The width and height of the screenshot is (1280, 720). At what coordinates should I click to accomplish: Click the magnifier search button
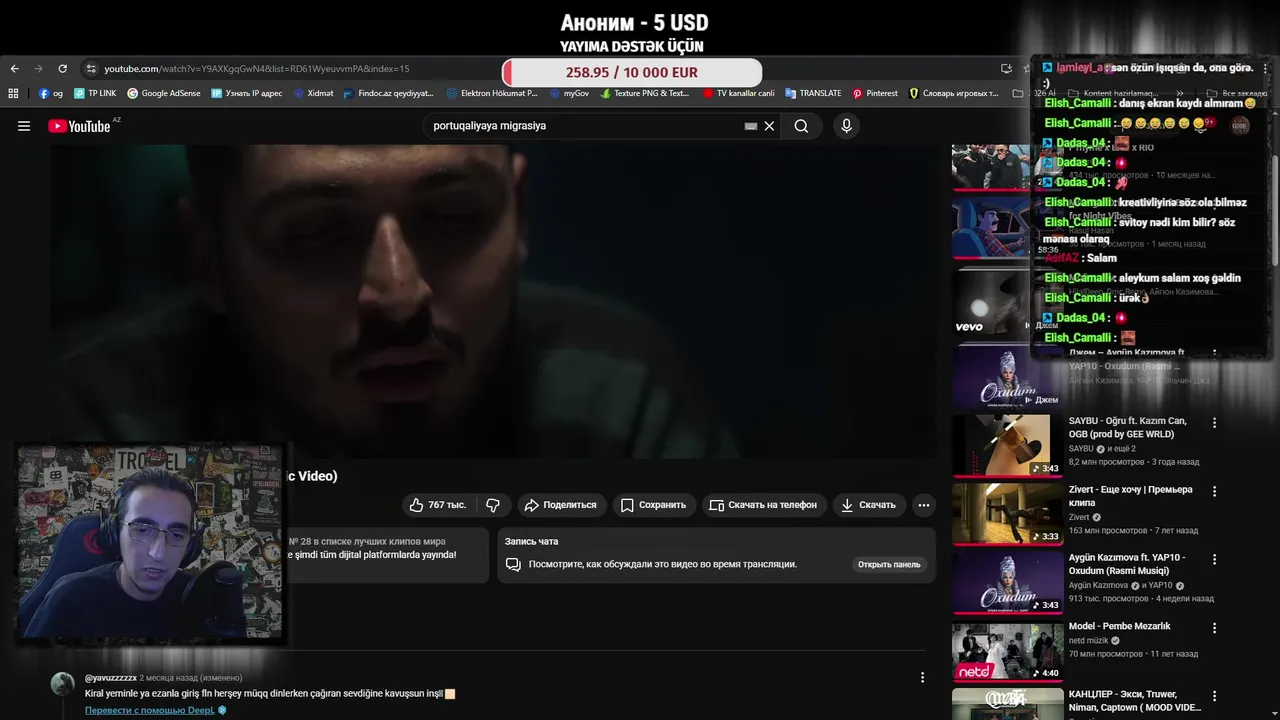point(801,126)
